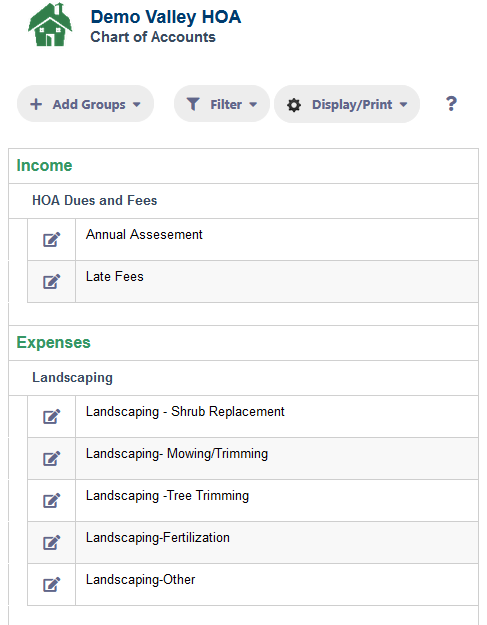
Task: Click the HOA Dues and Fees group
Action: [x=244, y=201]
